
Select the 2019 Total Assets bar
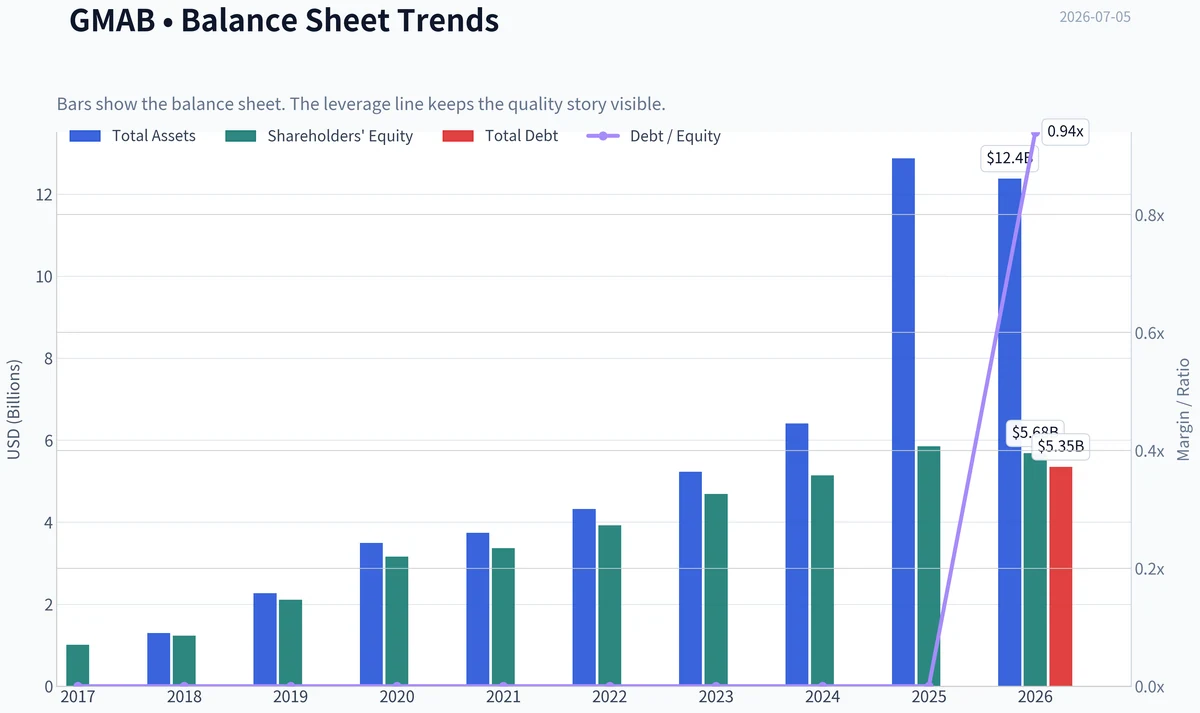265,640
